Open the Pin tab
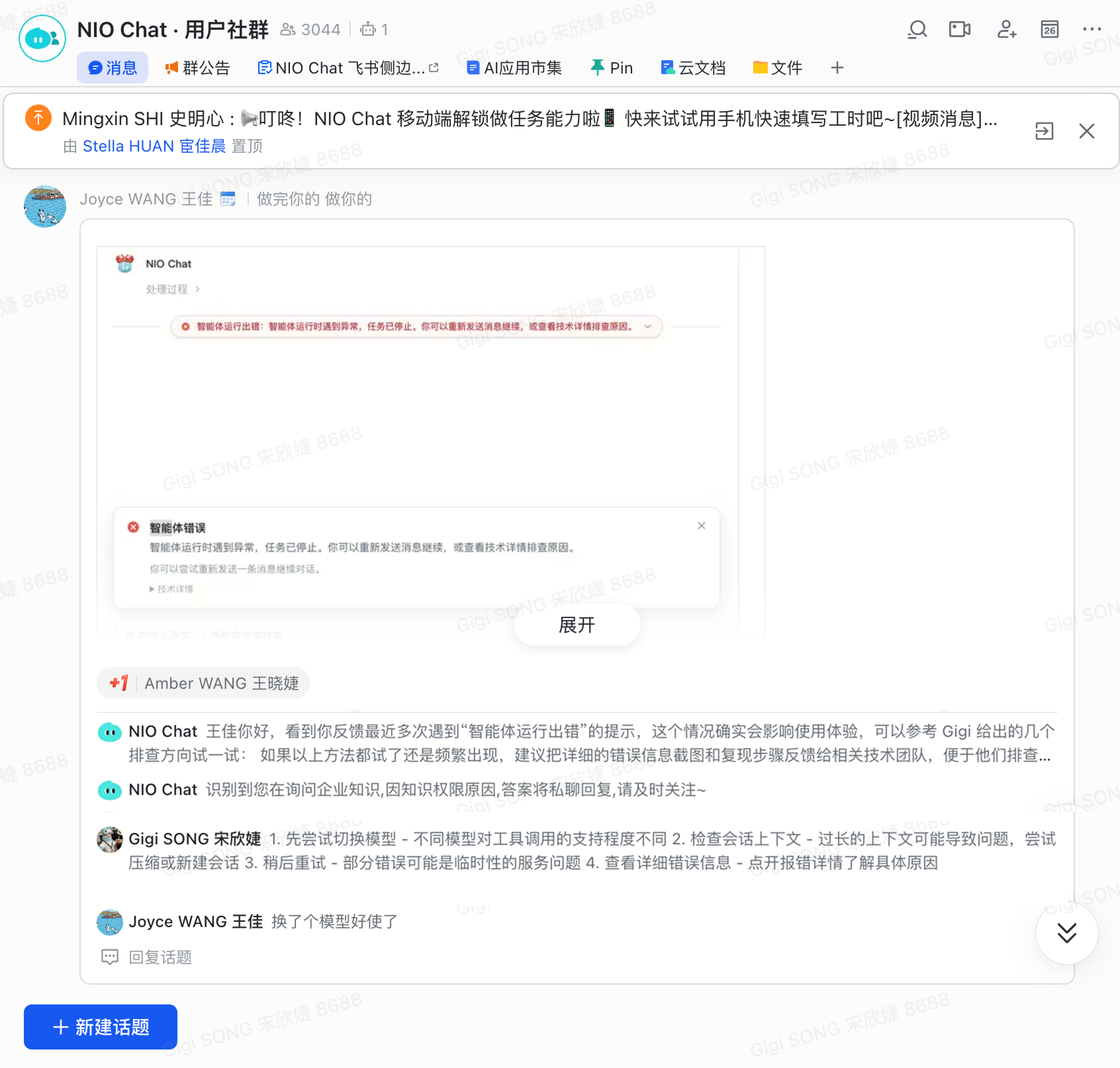 pyautogui.click(x=612, y=67)
